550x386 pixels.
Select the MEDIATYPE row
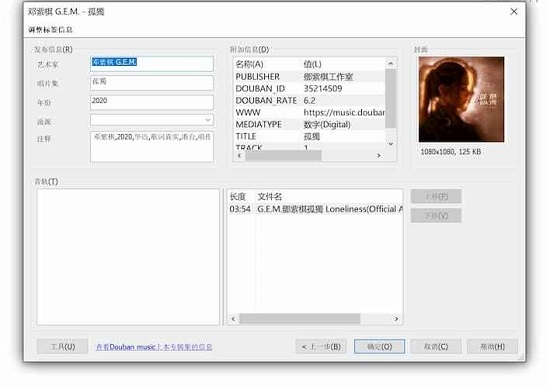click(x=309, y=125)
